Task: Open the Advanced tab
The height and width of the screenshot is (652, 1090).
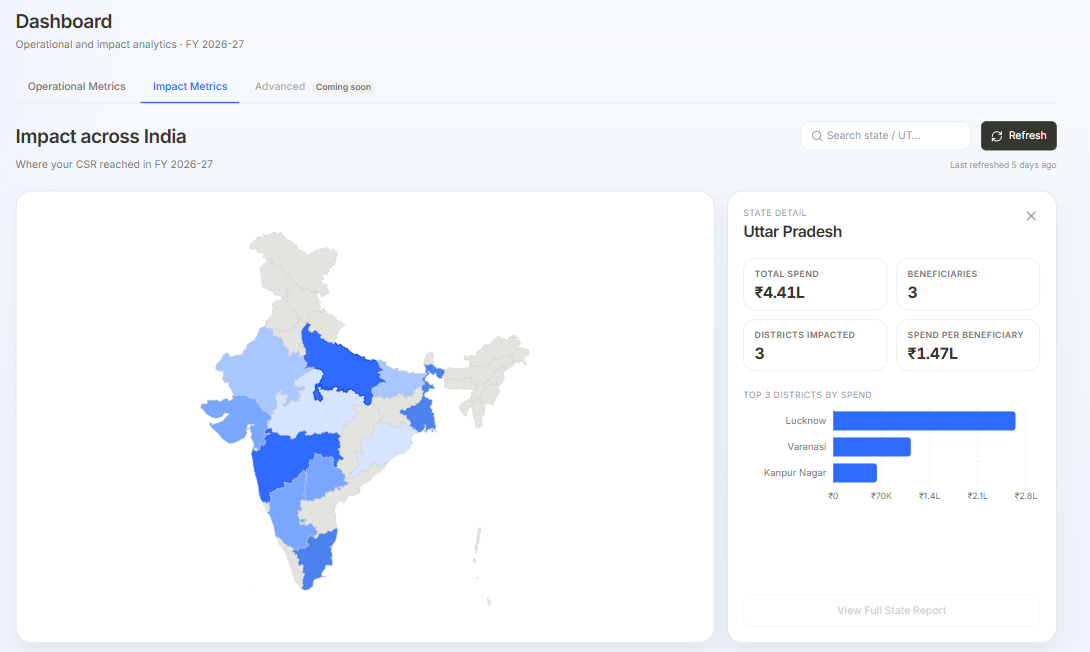Action: 279,87
